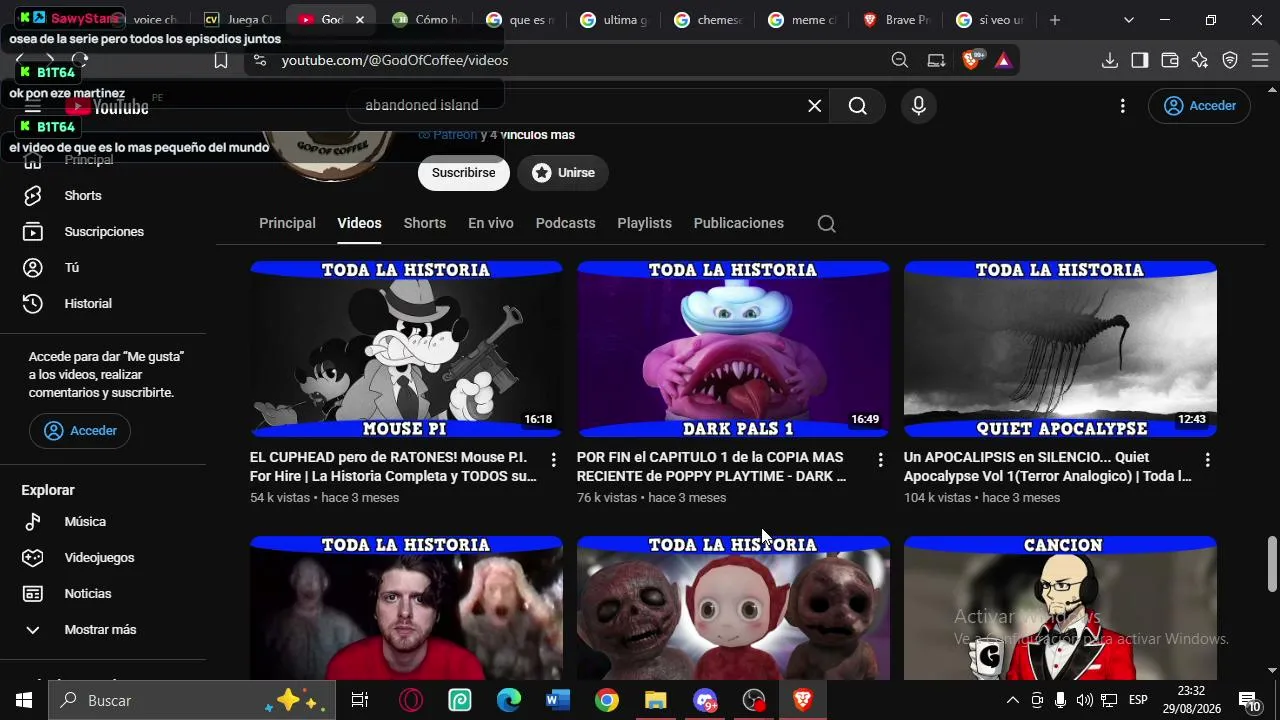
Task: Search within the channel using the magnifier
Action: coord(826,224)
